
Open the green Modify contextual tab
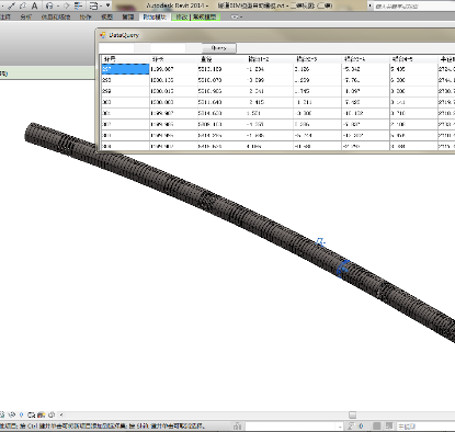(x=196, y=17)
